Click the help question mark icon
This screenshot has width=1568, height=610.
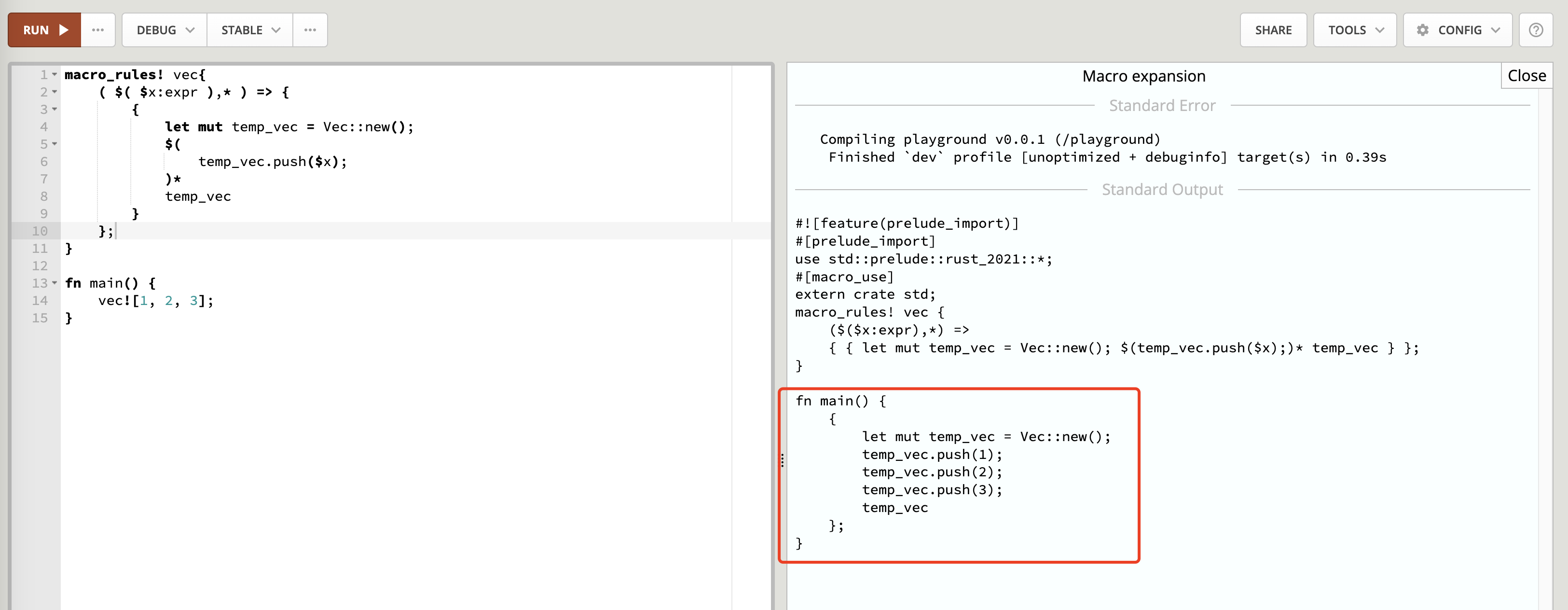[x=1535, y=30]
